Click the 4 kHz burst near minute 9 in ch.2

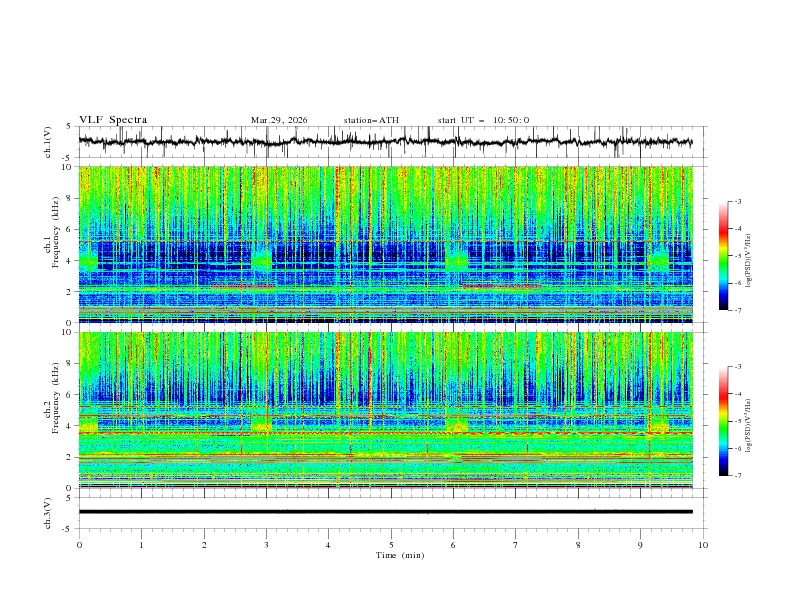tap(659, 425)
